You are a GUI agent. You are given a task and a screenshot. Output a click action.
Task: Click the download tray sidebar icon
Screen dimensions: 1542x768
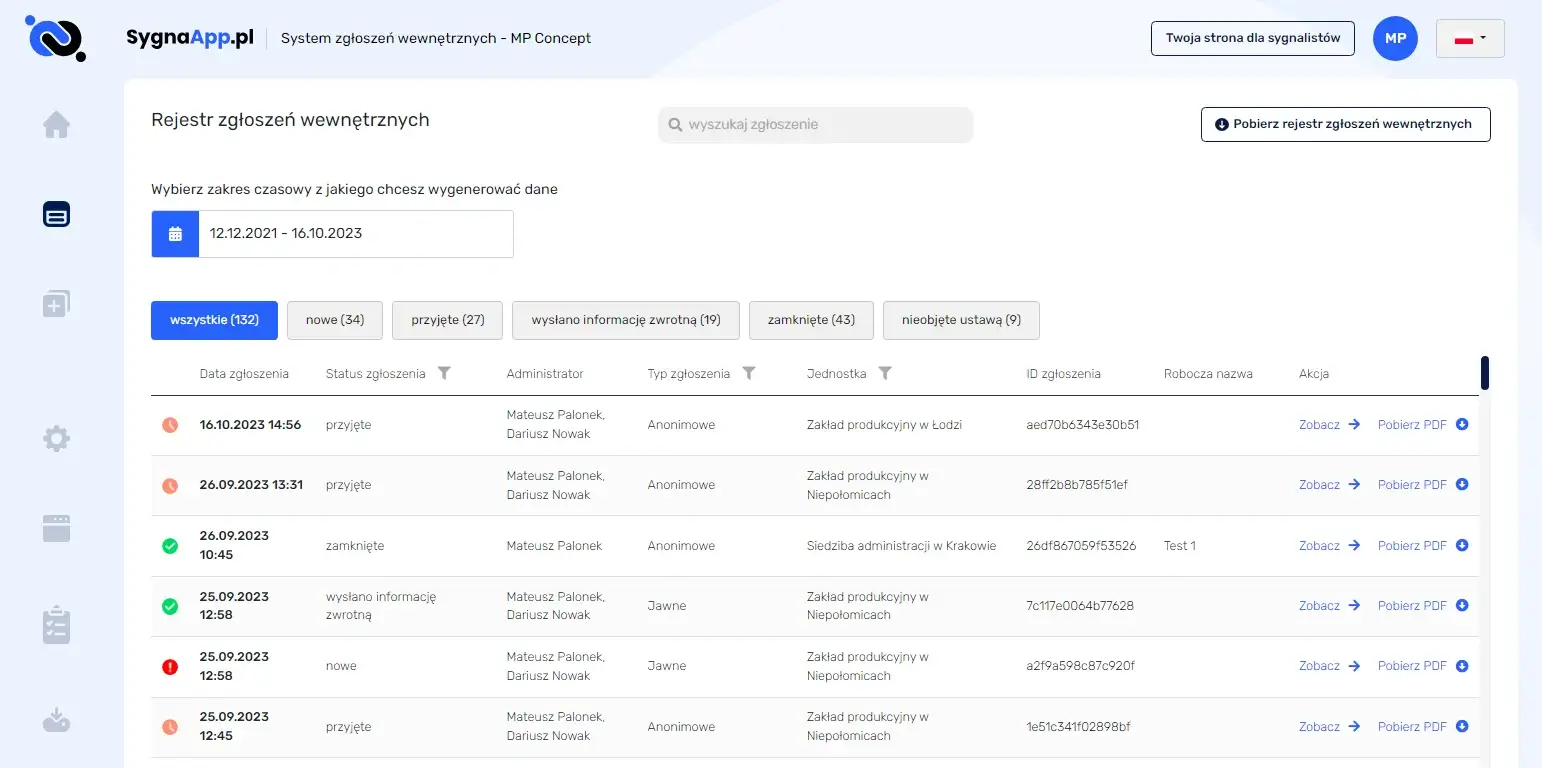56,719
